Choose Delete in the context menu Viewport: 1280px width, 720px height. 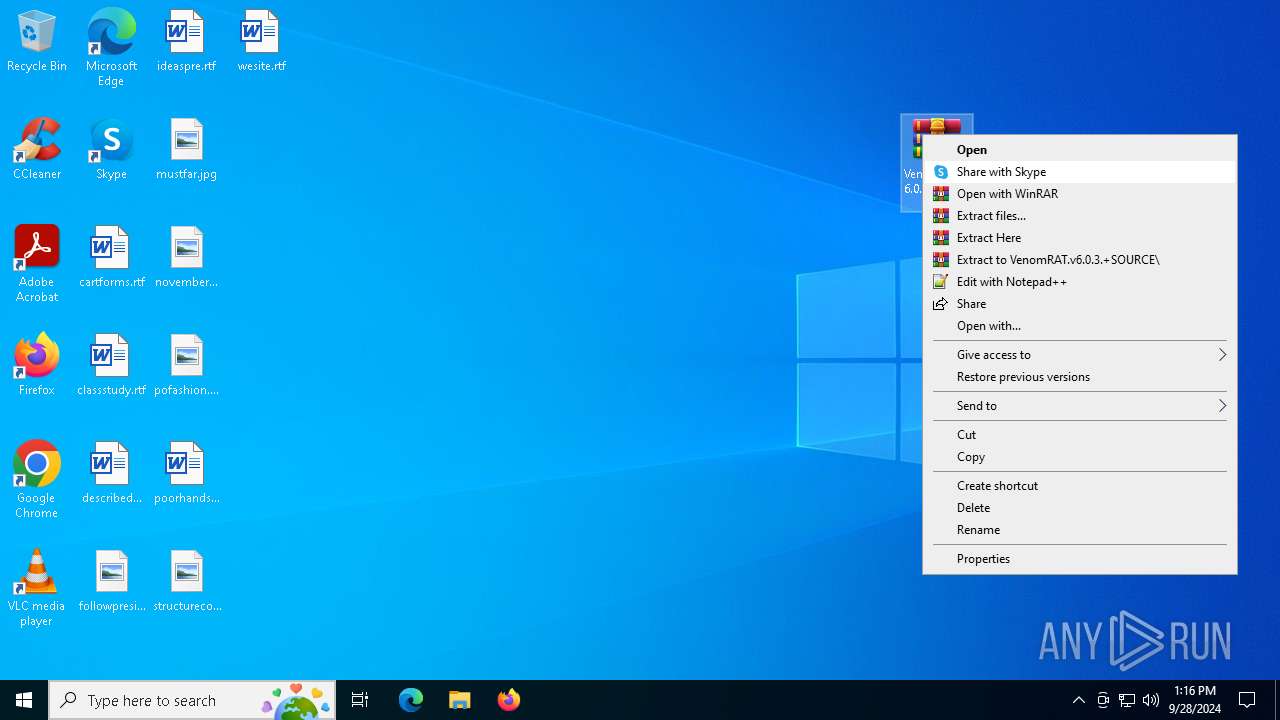tap(1080, 508)
